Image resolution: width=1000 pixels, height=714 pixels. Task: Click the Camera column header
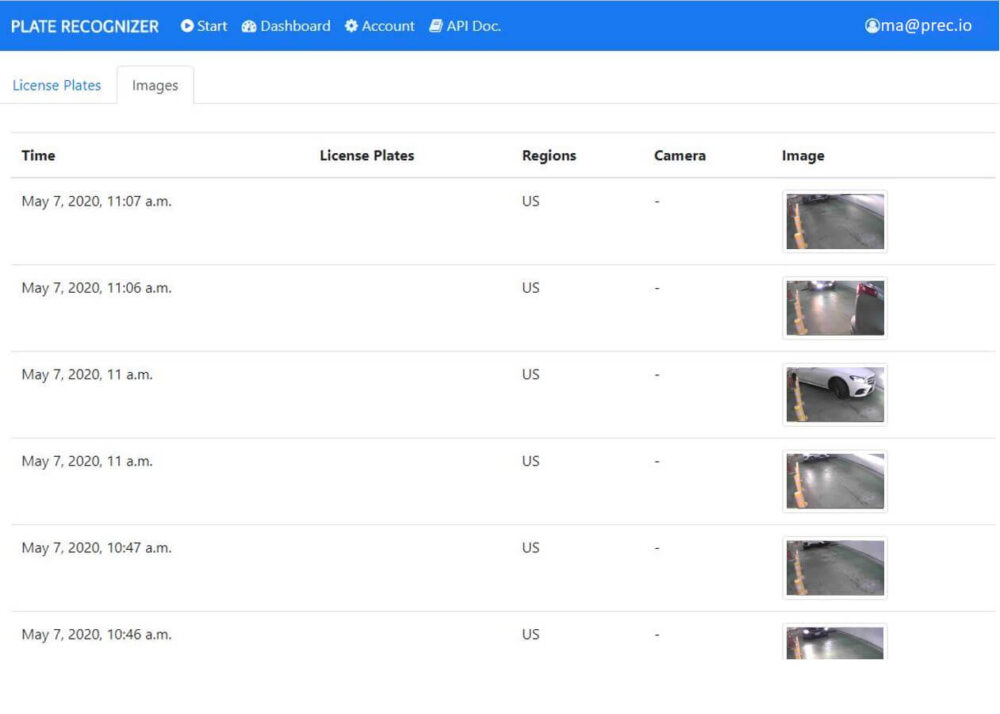[x=680, y=156]
